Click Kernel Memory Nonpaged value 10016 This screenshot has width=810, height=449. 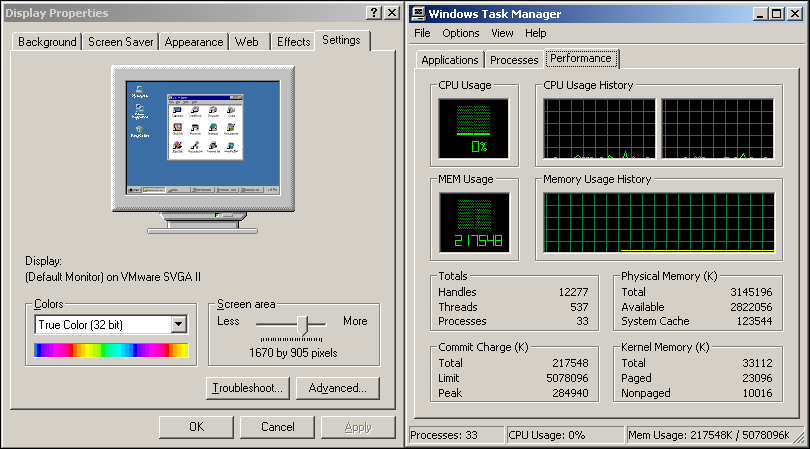[757, 393]
